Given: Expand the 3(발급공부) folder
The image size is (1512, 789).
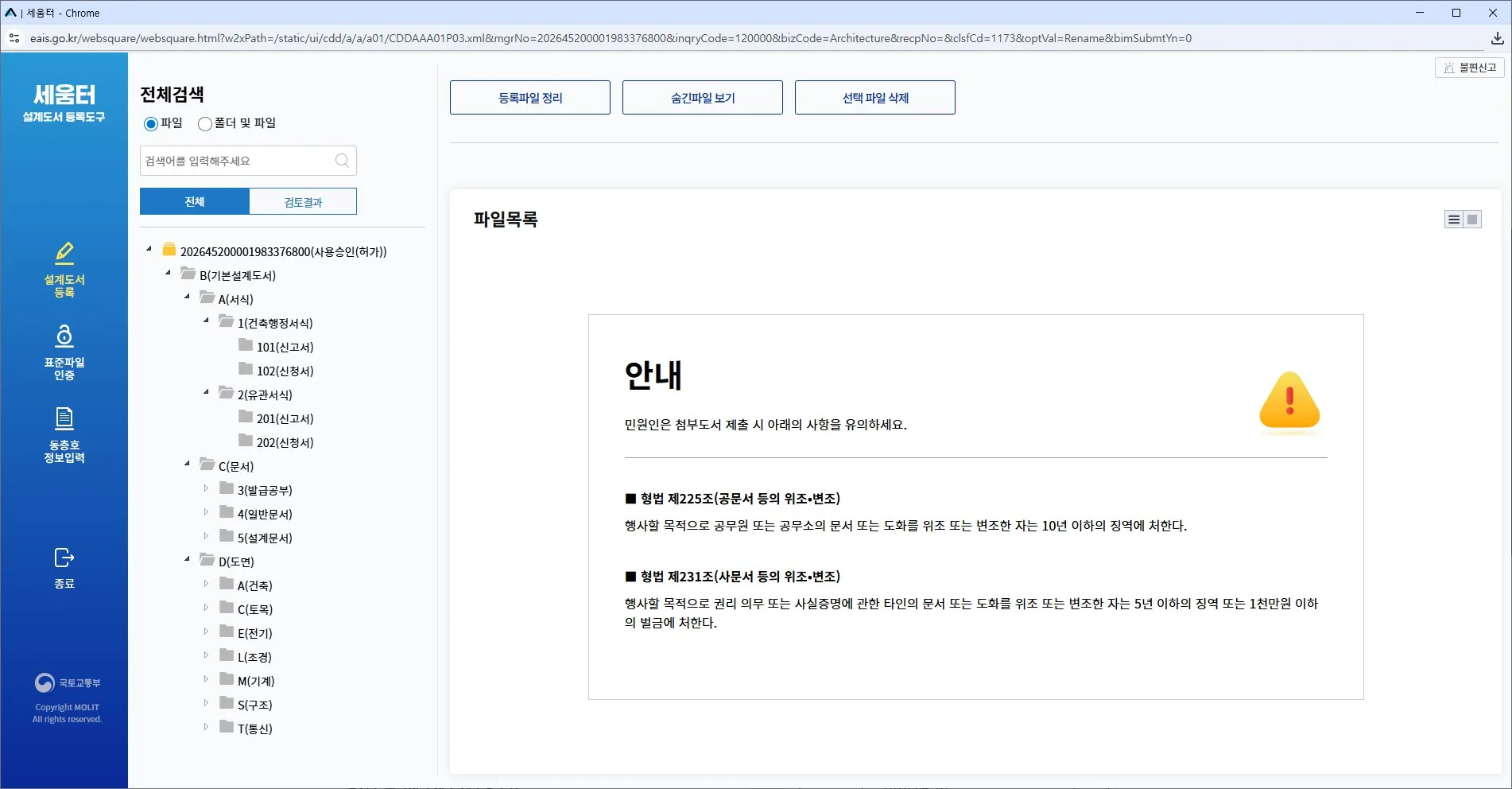Looking at the screenshot, I should [x=206, y=488].
